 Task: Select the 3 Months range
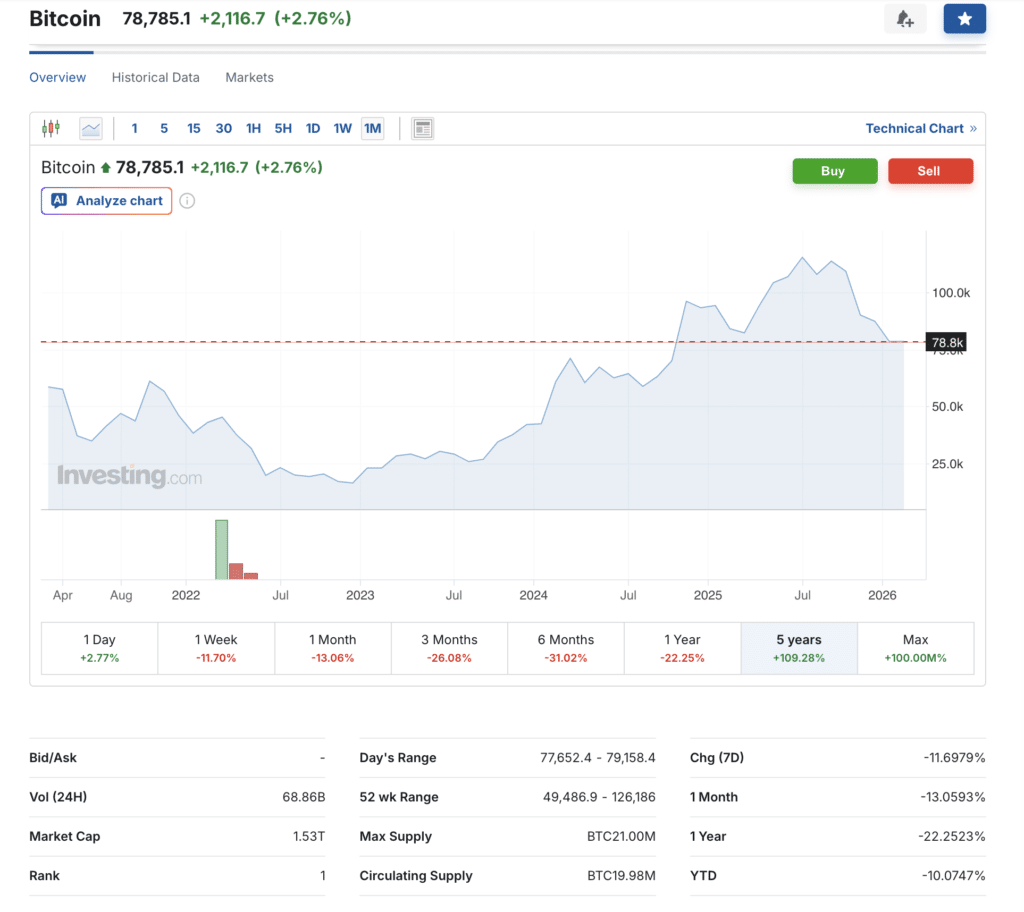click(x=449, y=648)
